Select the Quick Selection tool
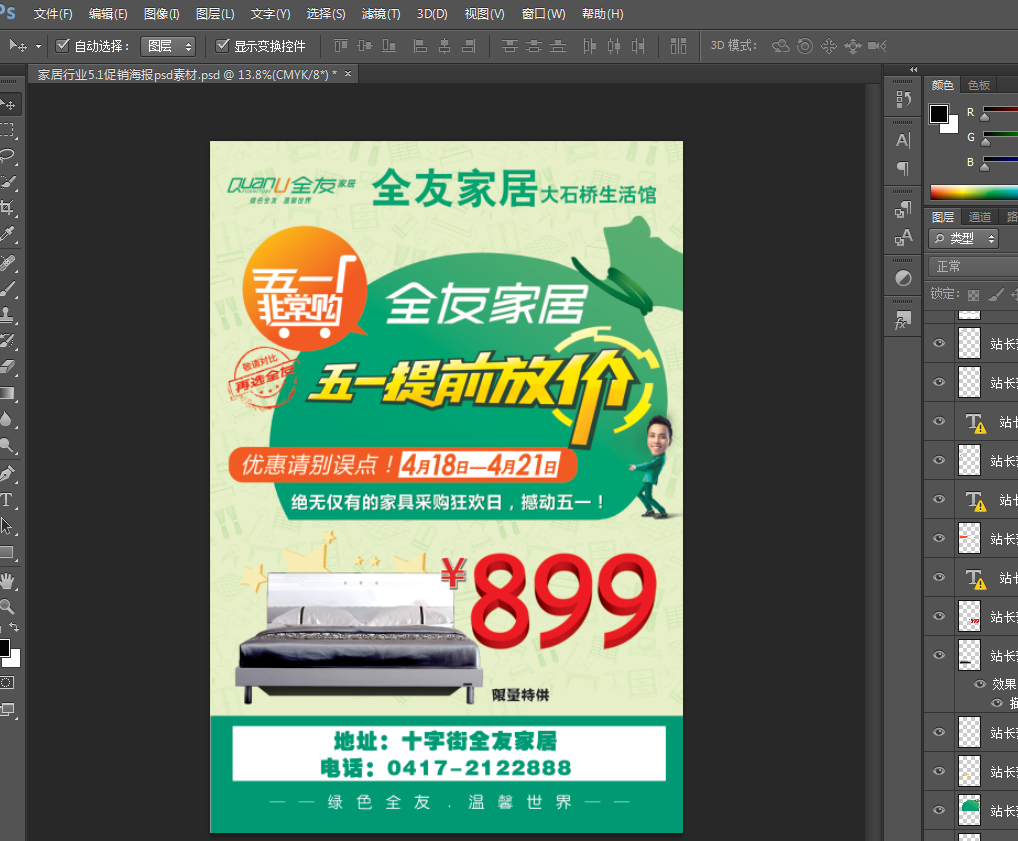1018x841 pixels. (x=7, y=182)
